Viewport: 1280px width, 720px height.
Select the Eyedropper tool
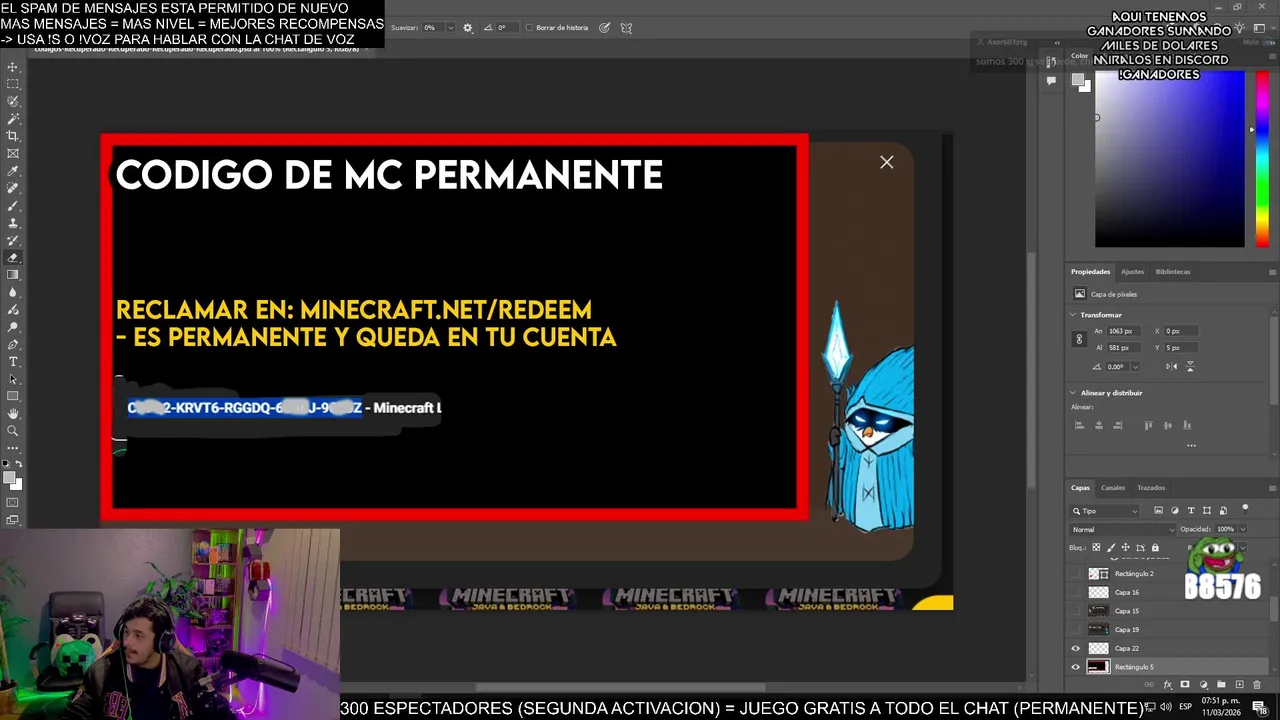click(x=13, y=170)
